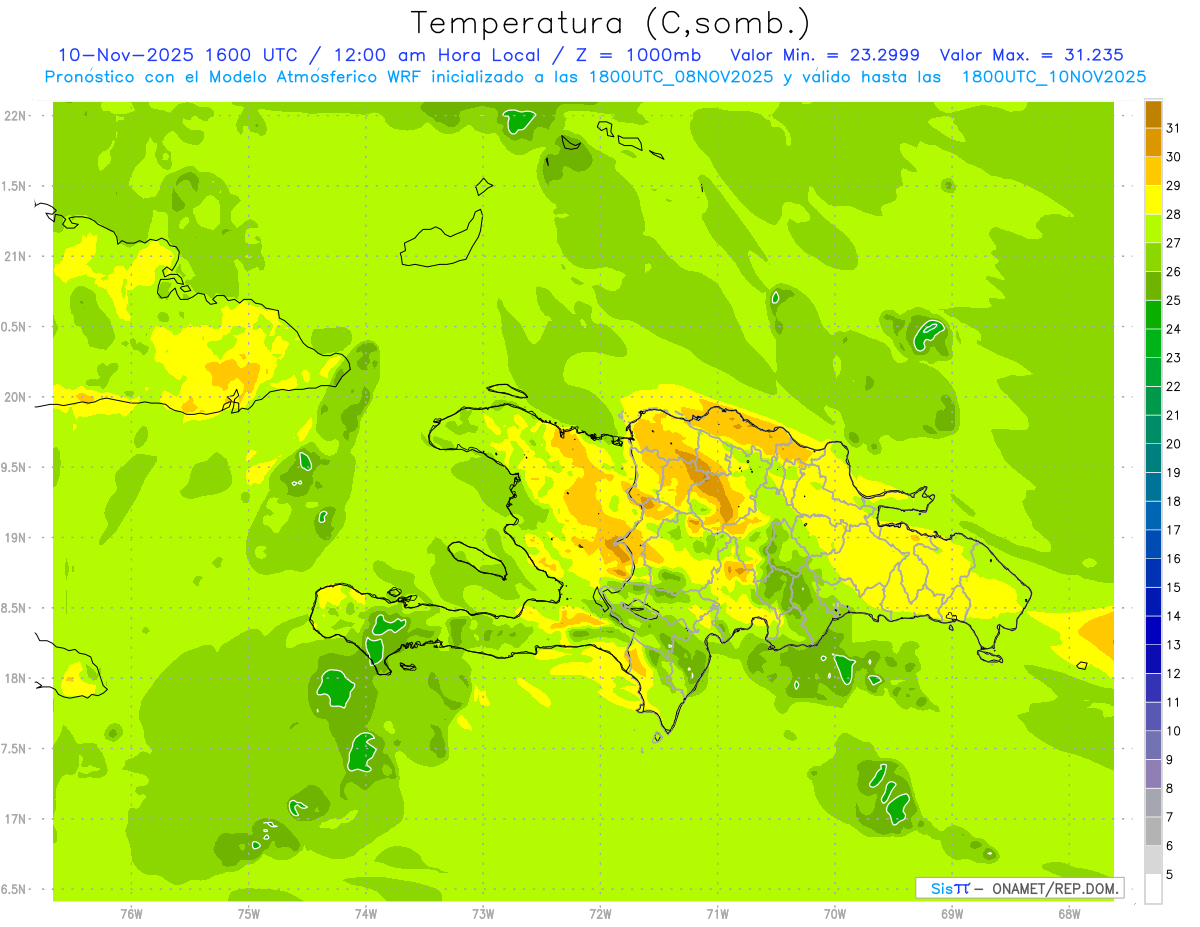The height and width of the screenshot is (927, 1200).
Task: Click the '18N' latitude axis label
Action: click(x=16, y=678)
